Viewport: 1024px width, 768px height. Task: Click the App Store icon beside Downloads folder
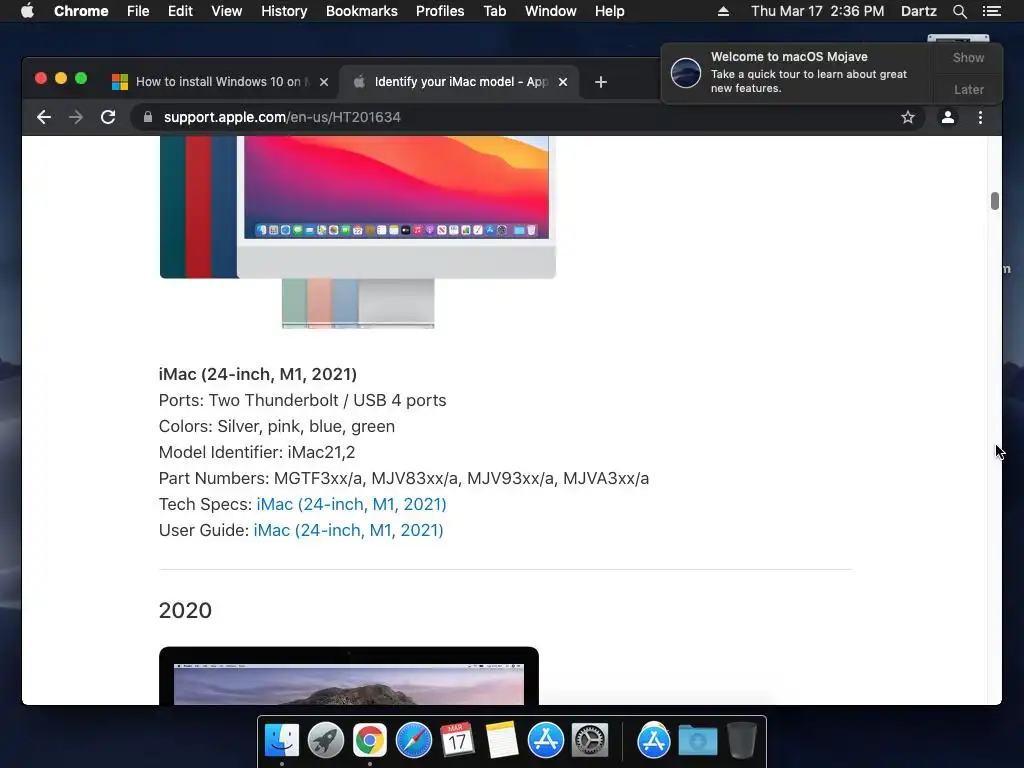(x=654, y=740)
